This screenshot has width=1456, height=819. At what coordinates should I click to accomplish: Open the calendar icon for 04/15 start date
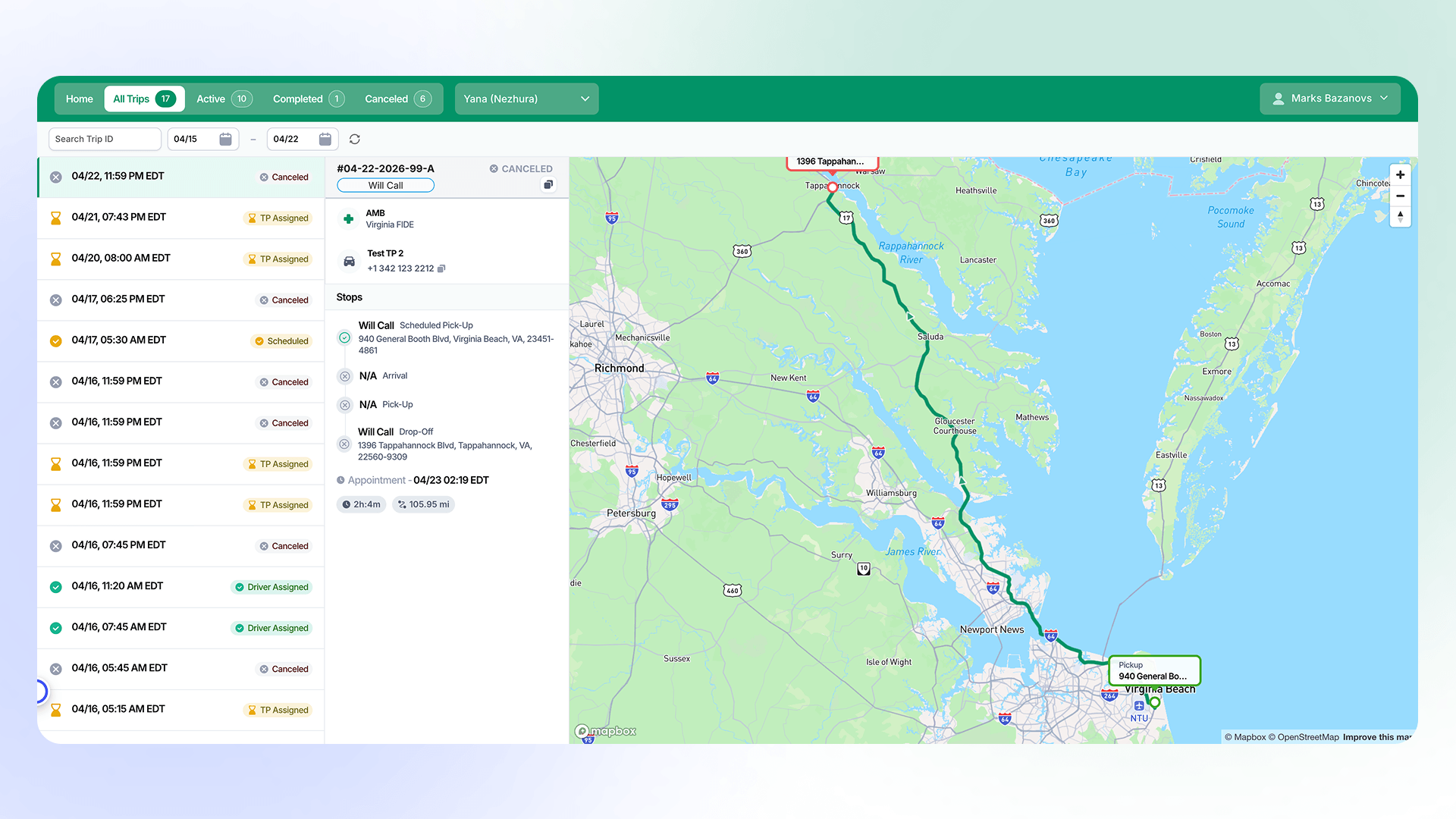(225, 140)
